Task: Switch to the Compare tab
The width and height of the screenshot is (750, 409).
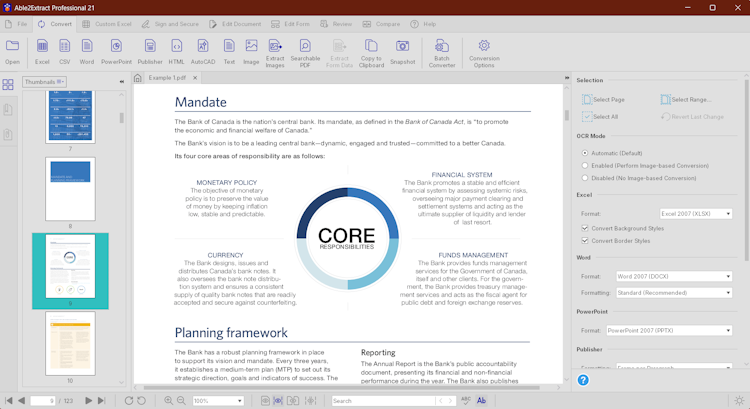Action: tap(381, 24)
